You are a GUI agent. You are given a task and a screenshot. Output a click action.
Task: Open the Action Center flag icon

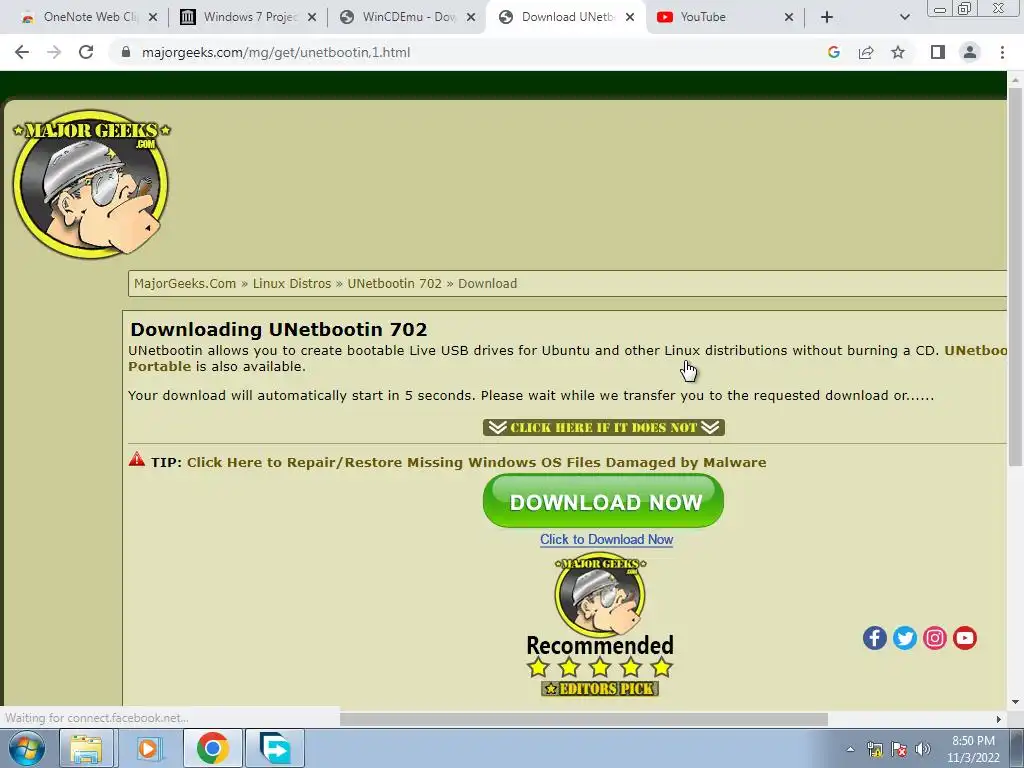tap(899, 749)
